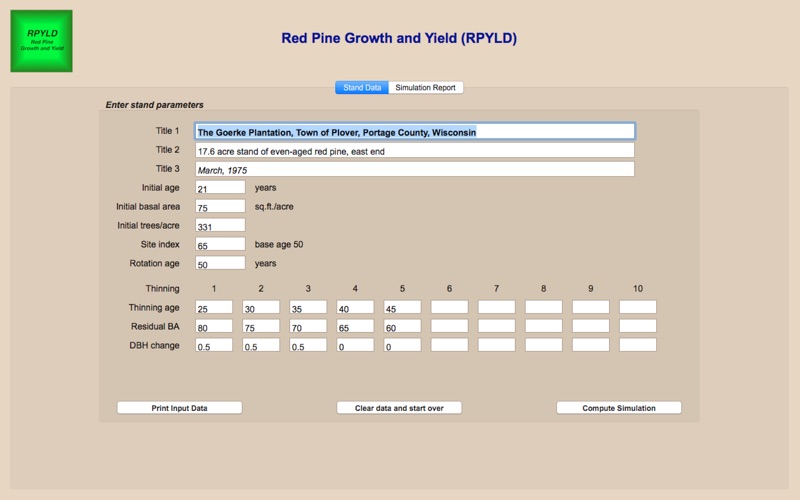800x500 pixels.
Task: Open the Simulation Report tab
Action: click(426, 88)
